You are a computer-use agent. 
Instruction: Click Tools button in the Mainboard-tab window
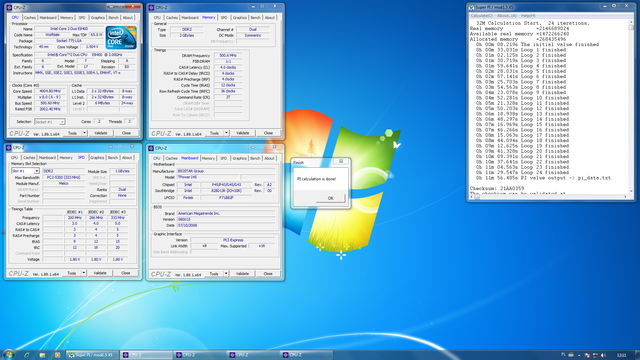(x=214, y=274)
